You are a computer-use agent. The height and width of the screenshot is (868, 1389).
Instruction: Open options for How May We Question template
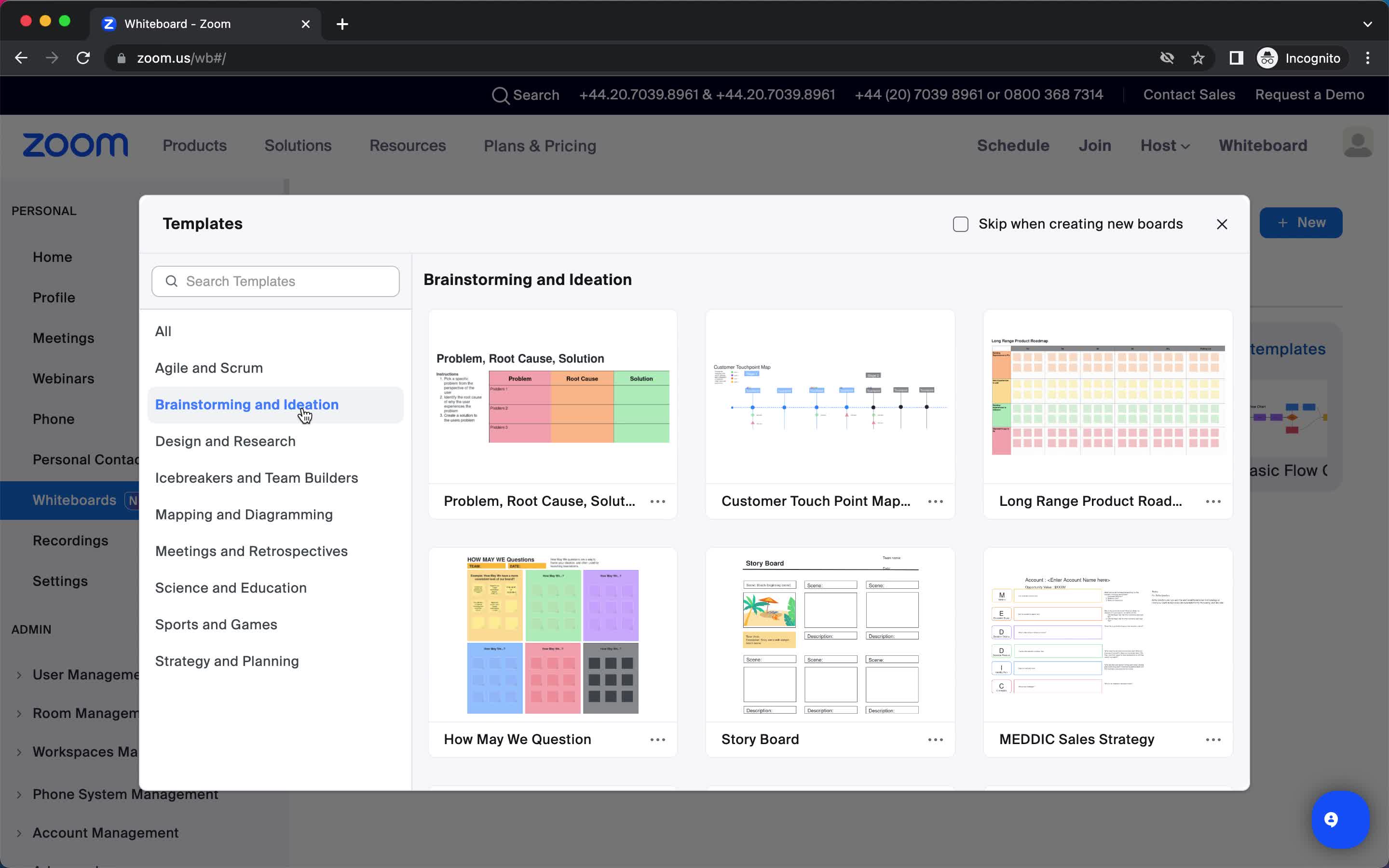coord(658,740)
